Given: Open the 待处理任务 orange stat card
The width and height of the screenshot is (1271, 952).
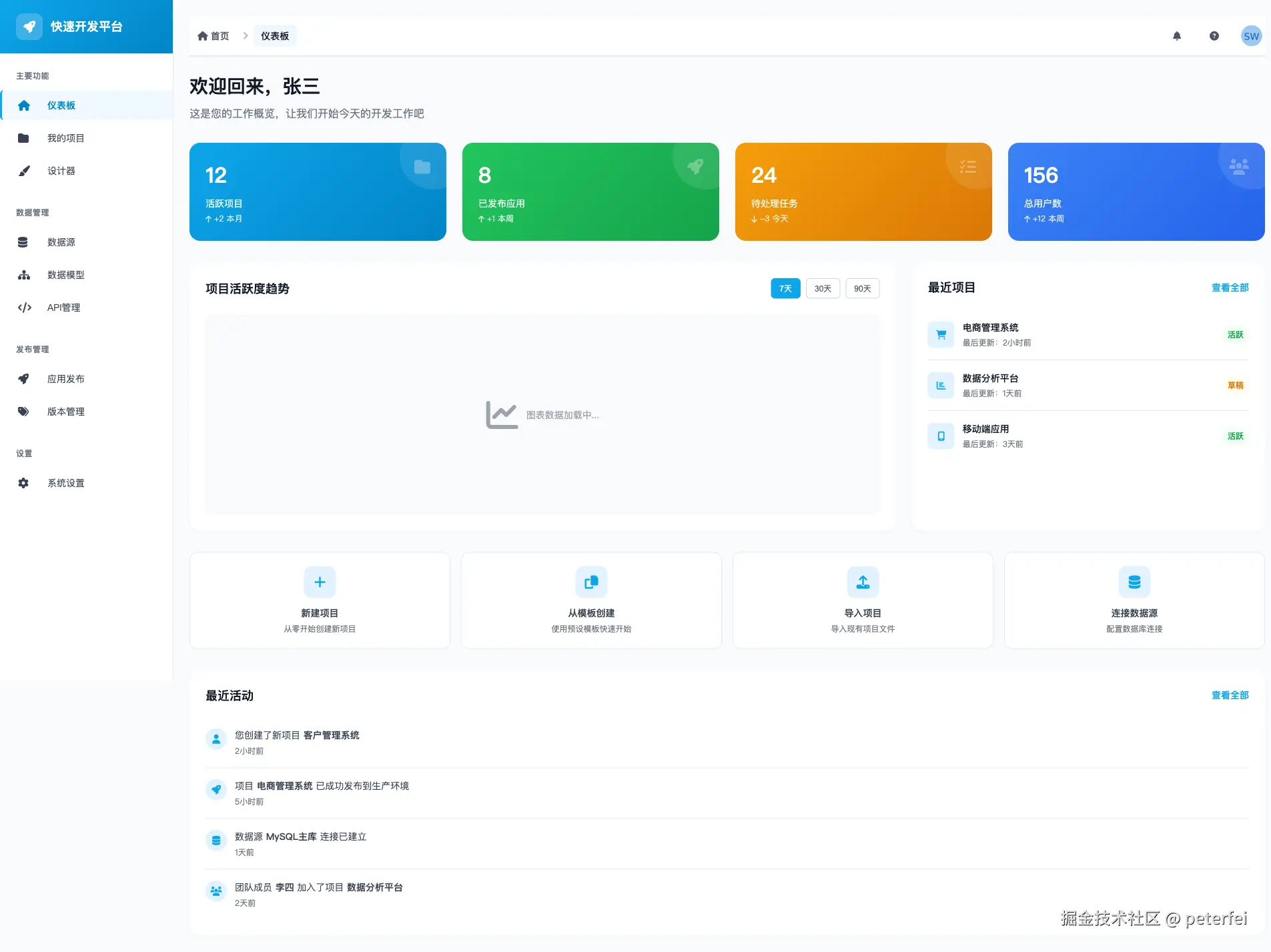Looking at the screenshot, I should 863,191.
